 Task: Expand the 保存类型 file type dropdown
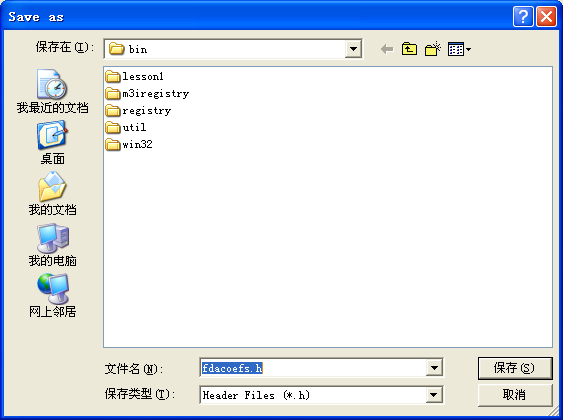tap(434, 395)
